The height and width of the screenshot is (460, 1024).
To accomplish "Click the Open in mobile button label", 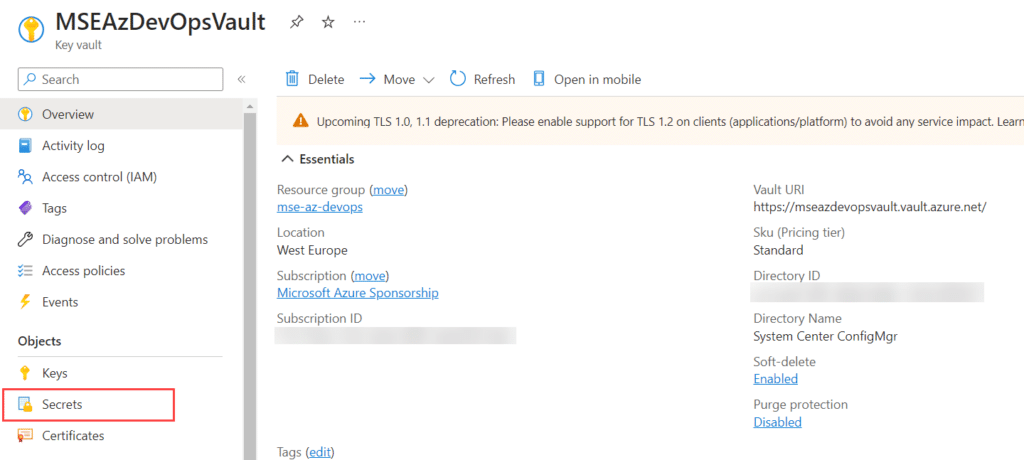I will pyautogui.click(x=598, y=80).
